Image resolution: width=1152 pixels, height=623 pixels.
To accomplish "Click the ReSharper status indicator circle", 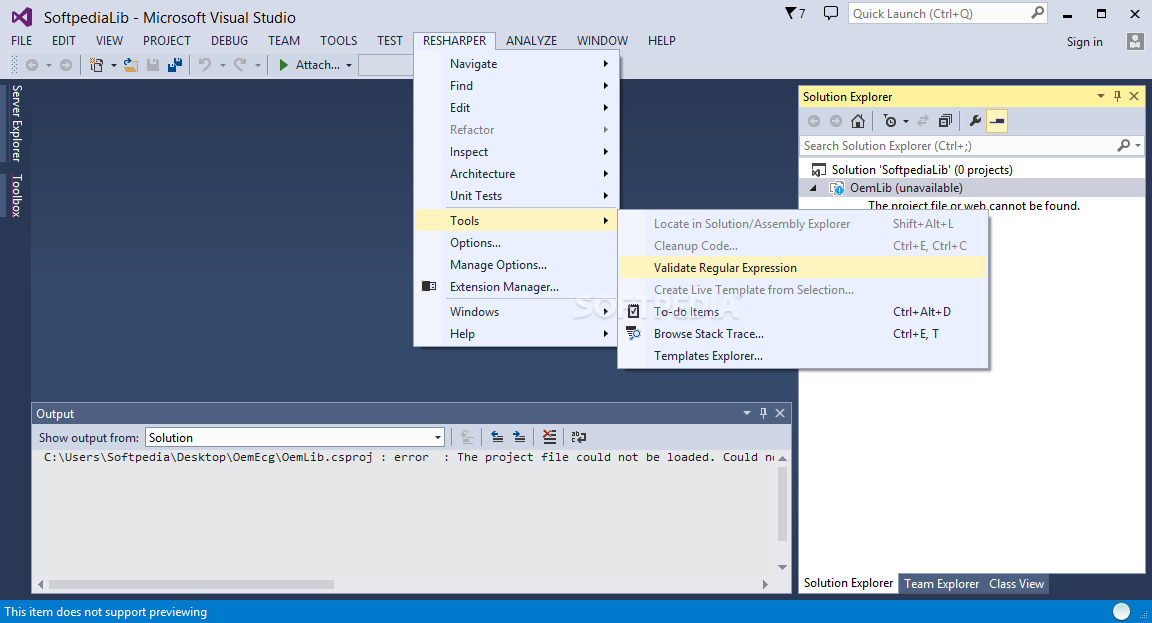I will 1121,611.
